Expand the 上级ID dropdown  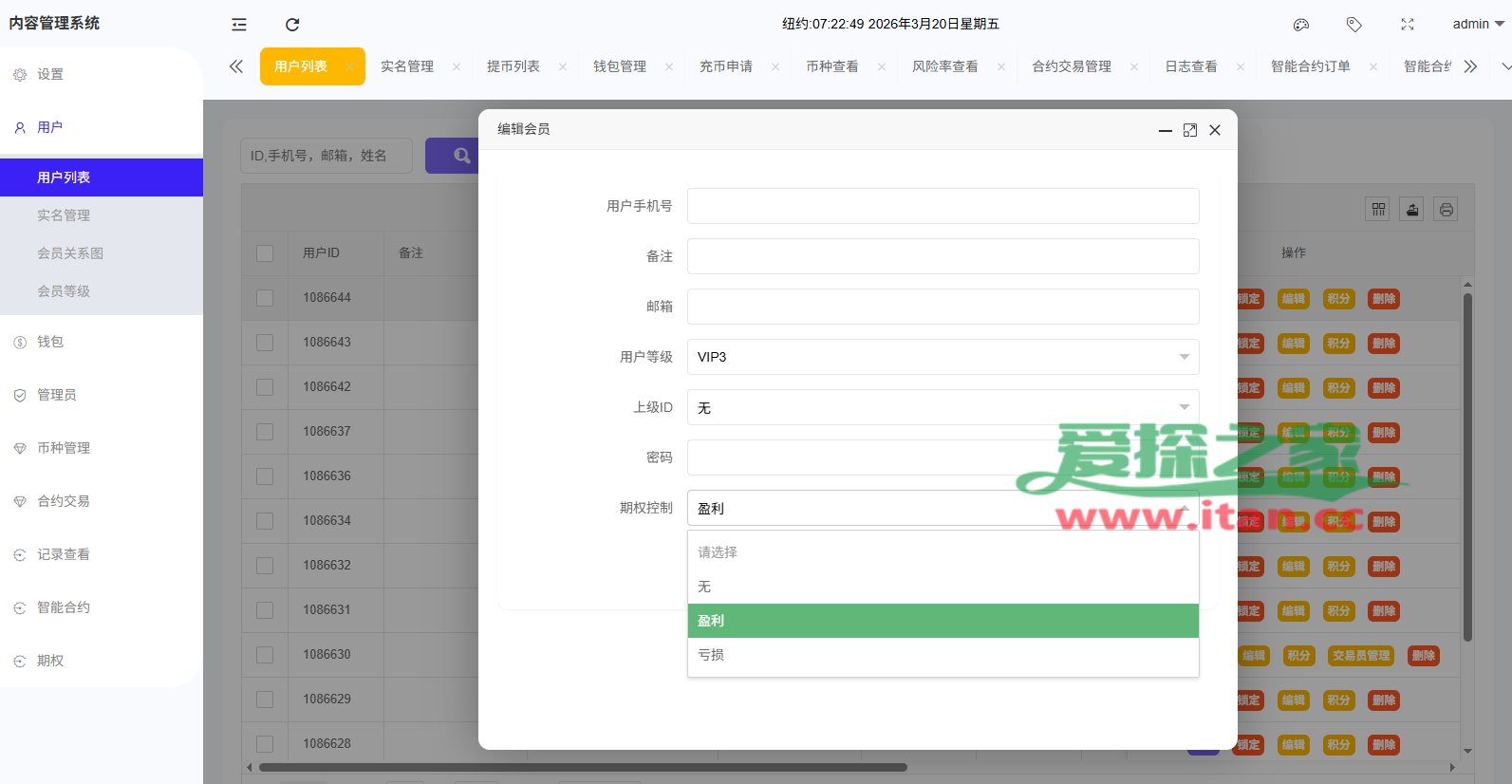coord(943,407)
